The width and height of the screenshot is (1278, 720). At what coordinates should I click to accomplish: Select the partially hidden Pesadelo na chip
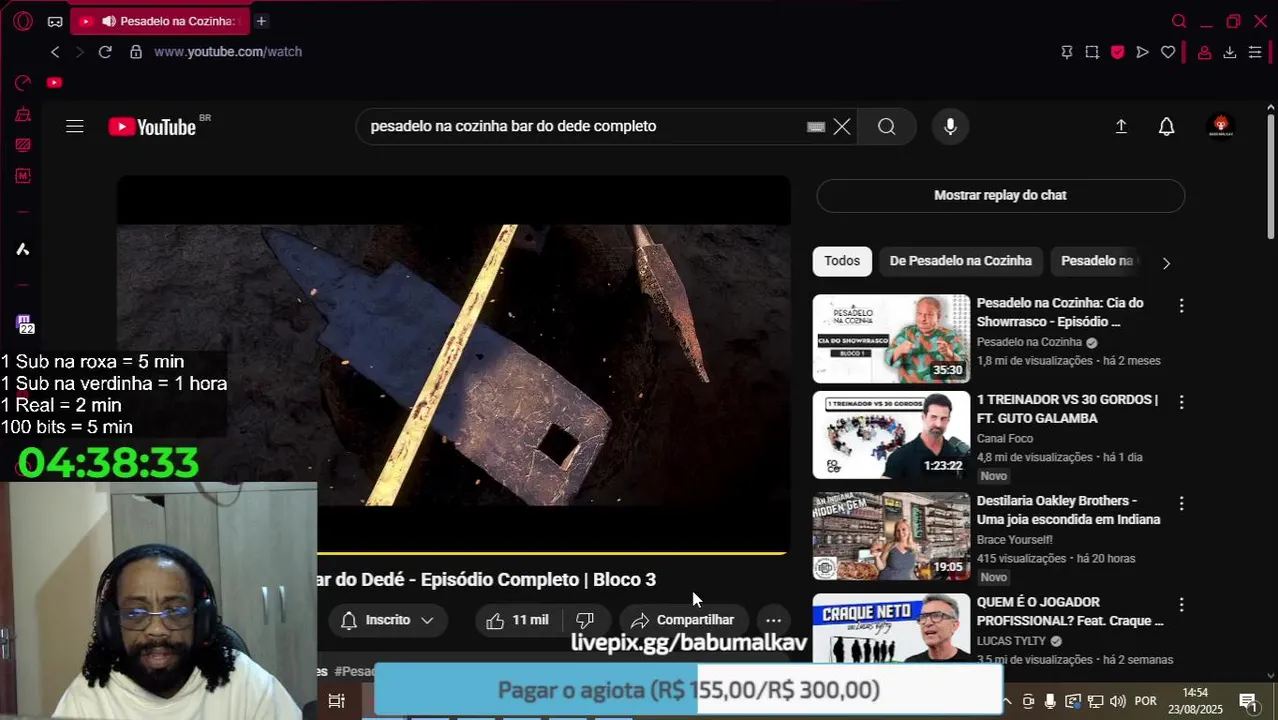(1097, 261)
